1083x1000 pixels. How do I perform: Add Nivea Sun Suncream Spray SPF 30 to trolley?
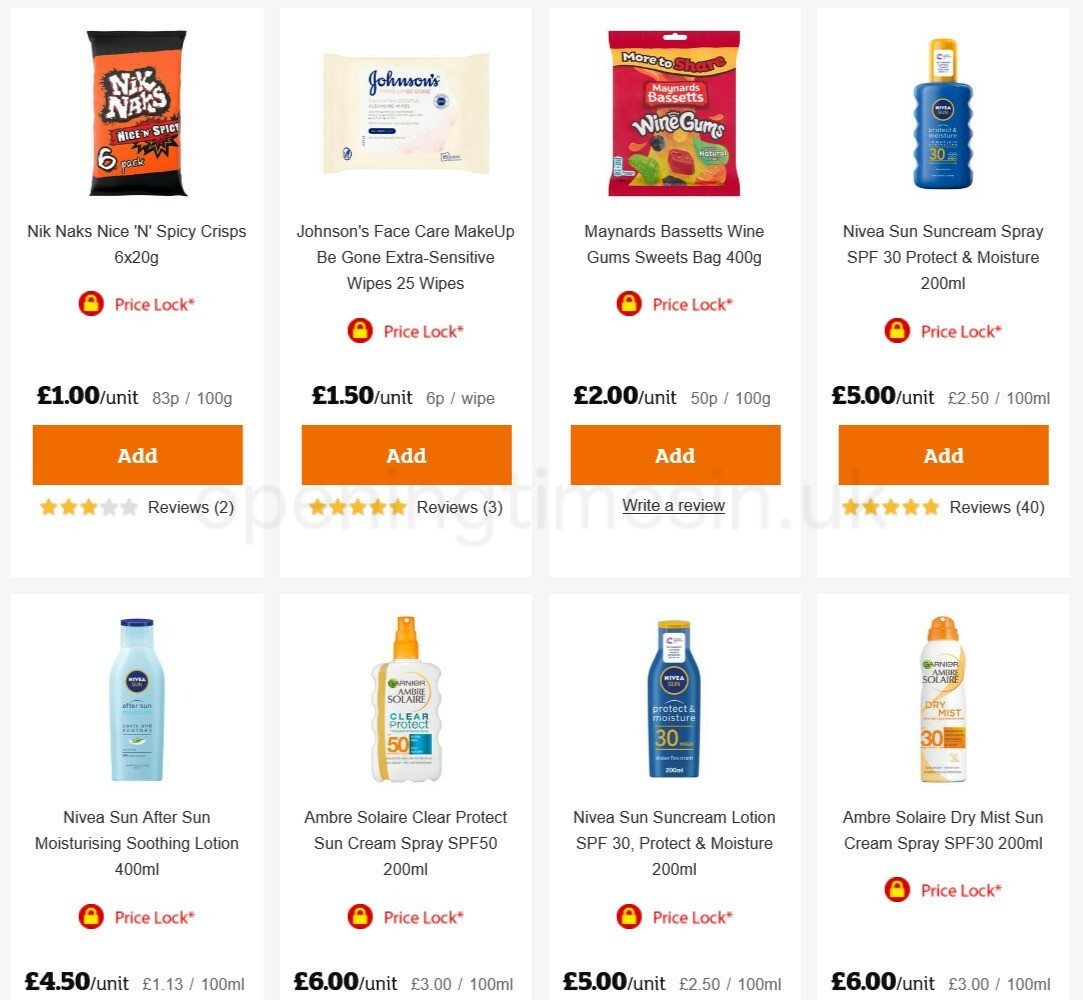(x=943, y=455)
